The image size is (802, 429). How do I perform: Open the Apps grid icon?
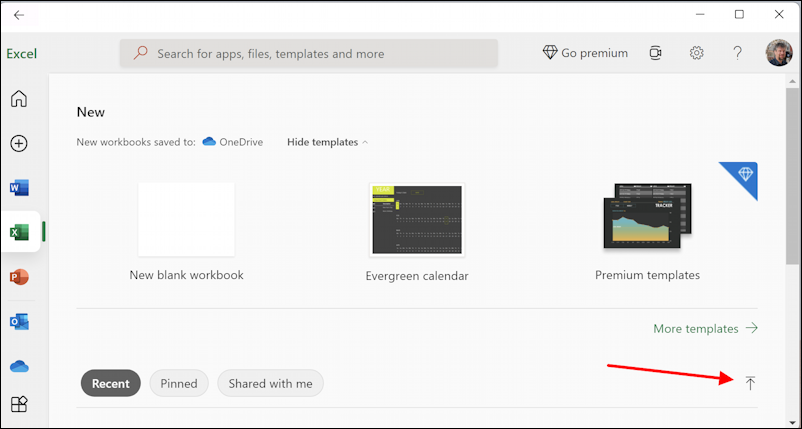point(19,404)
